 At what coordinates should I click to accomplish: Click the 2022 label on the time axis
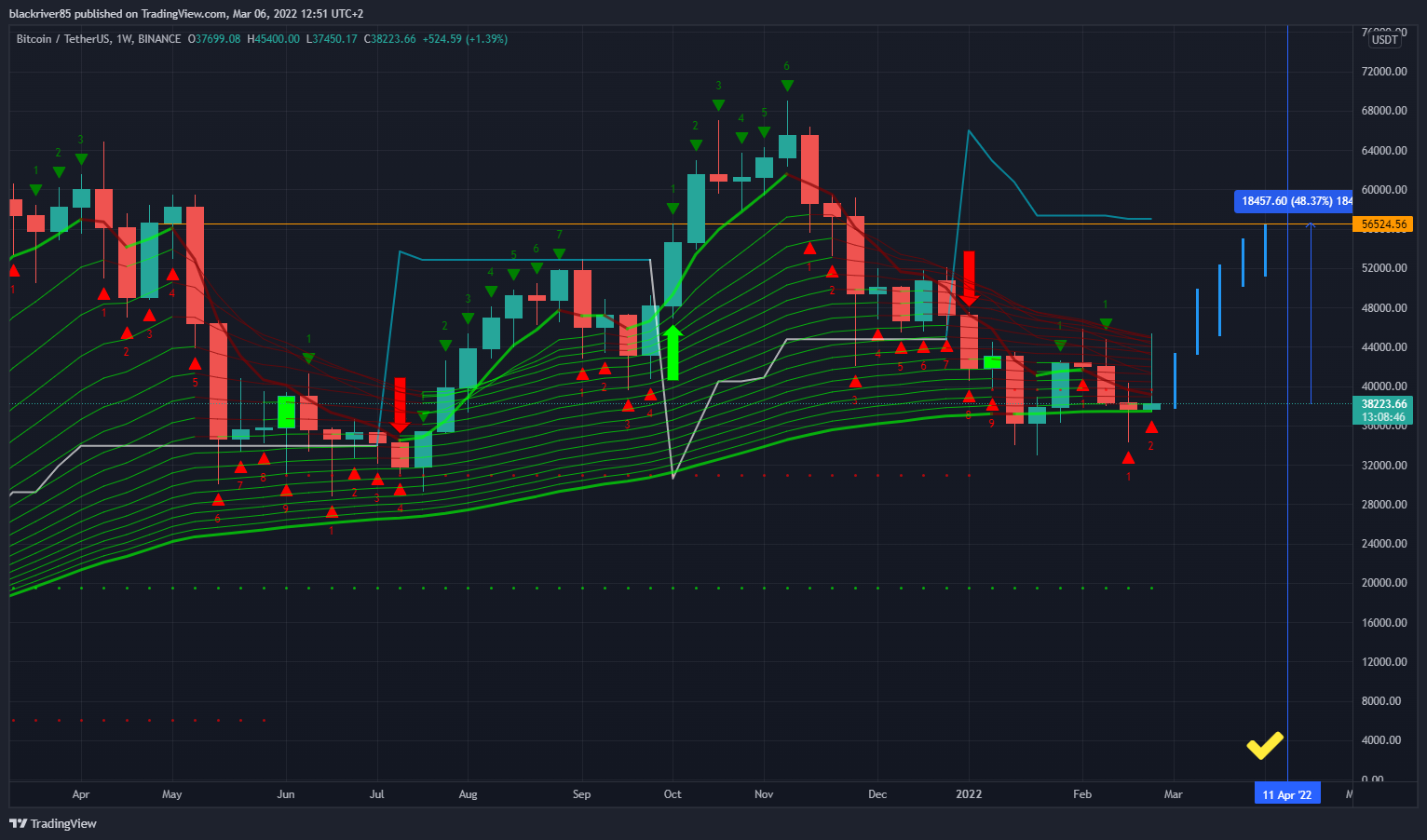[969, 794]
